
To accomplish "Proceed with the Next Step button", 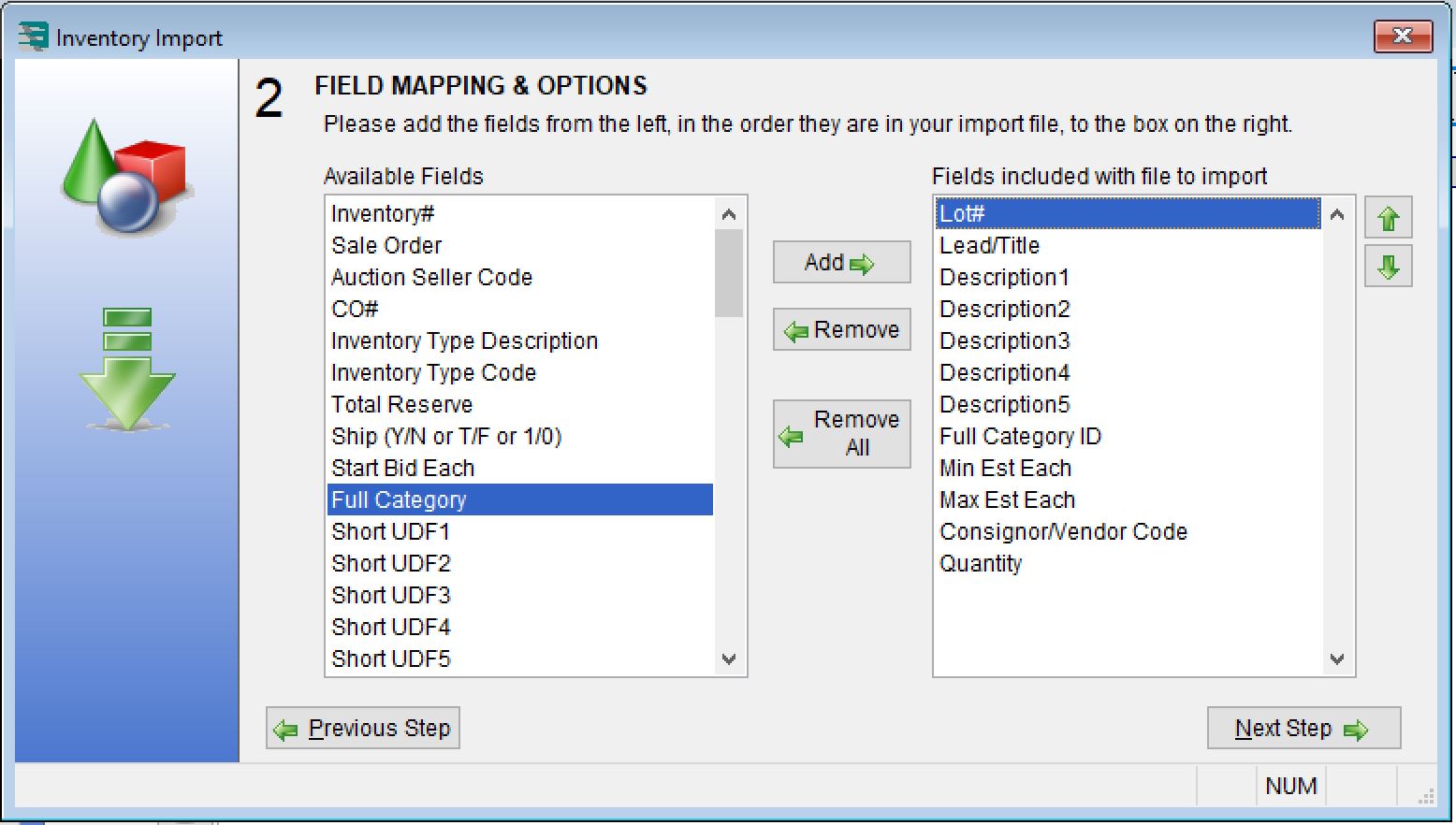I will [1303, 729].
